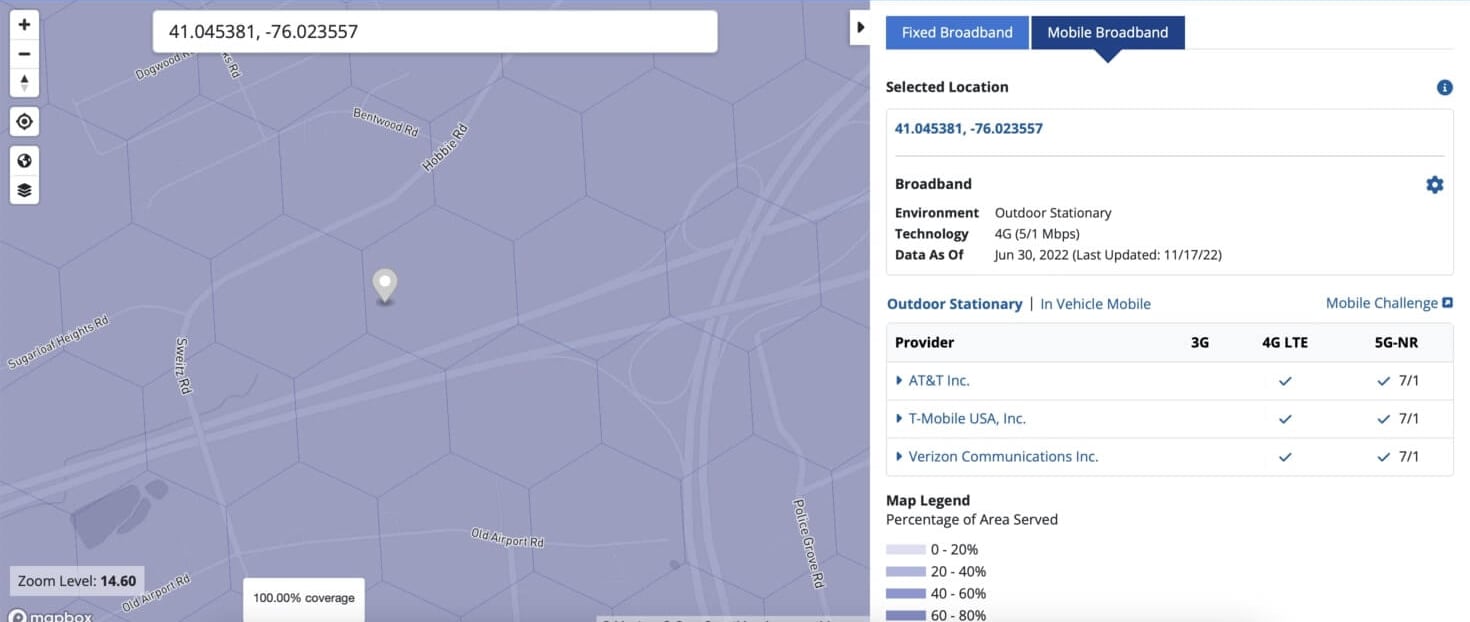Screen dimensions: 1470x622
Task: Collapse the side panel with the arrow
Action: (860, 28)
